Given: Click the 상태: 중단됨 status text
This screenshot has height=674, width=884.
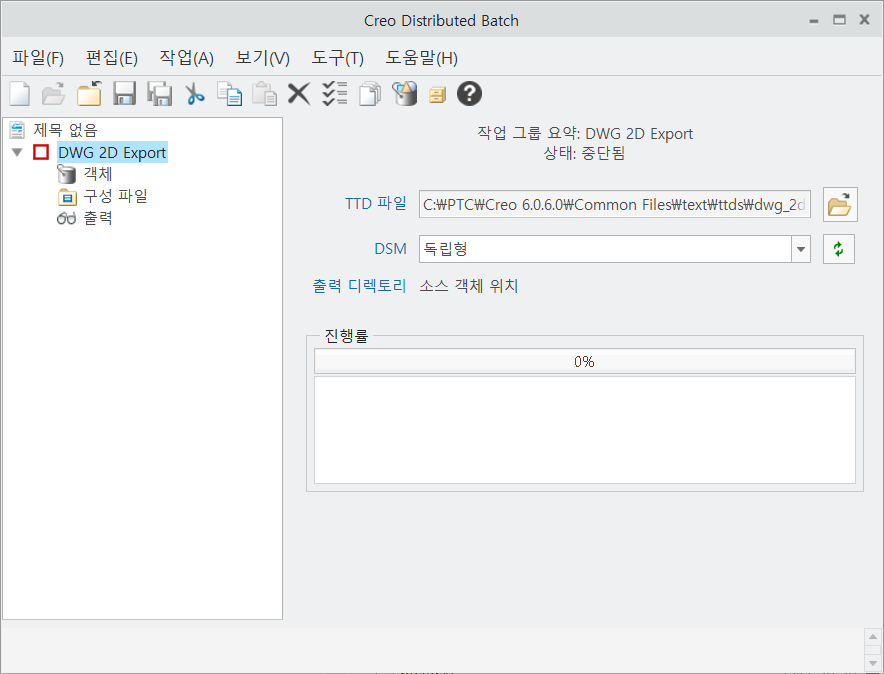Looking at the screenshot, I should [584, 153].
